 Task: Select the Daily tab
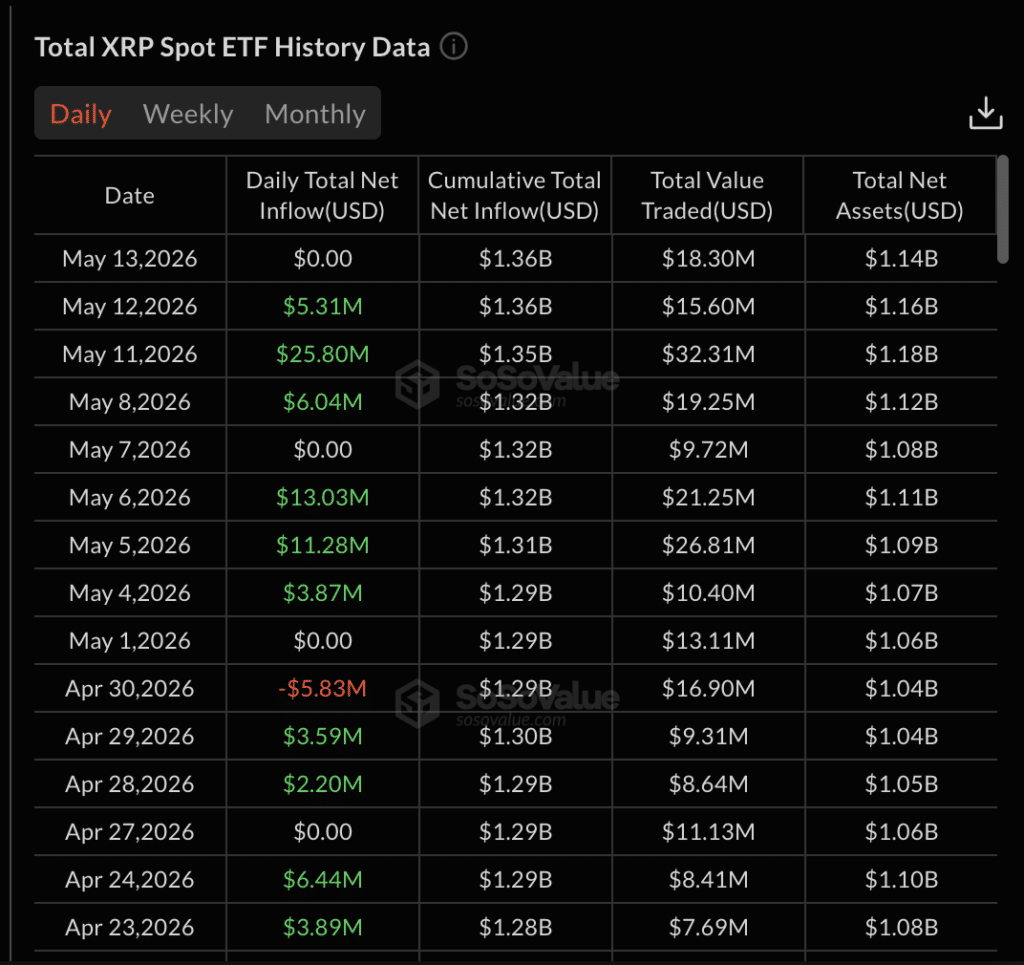point(81,114)
